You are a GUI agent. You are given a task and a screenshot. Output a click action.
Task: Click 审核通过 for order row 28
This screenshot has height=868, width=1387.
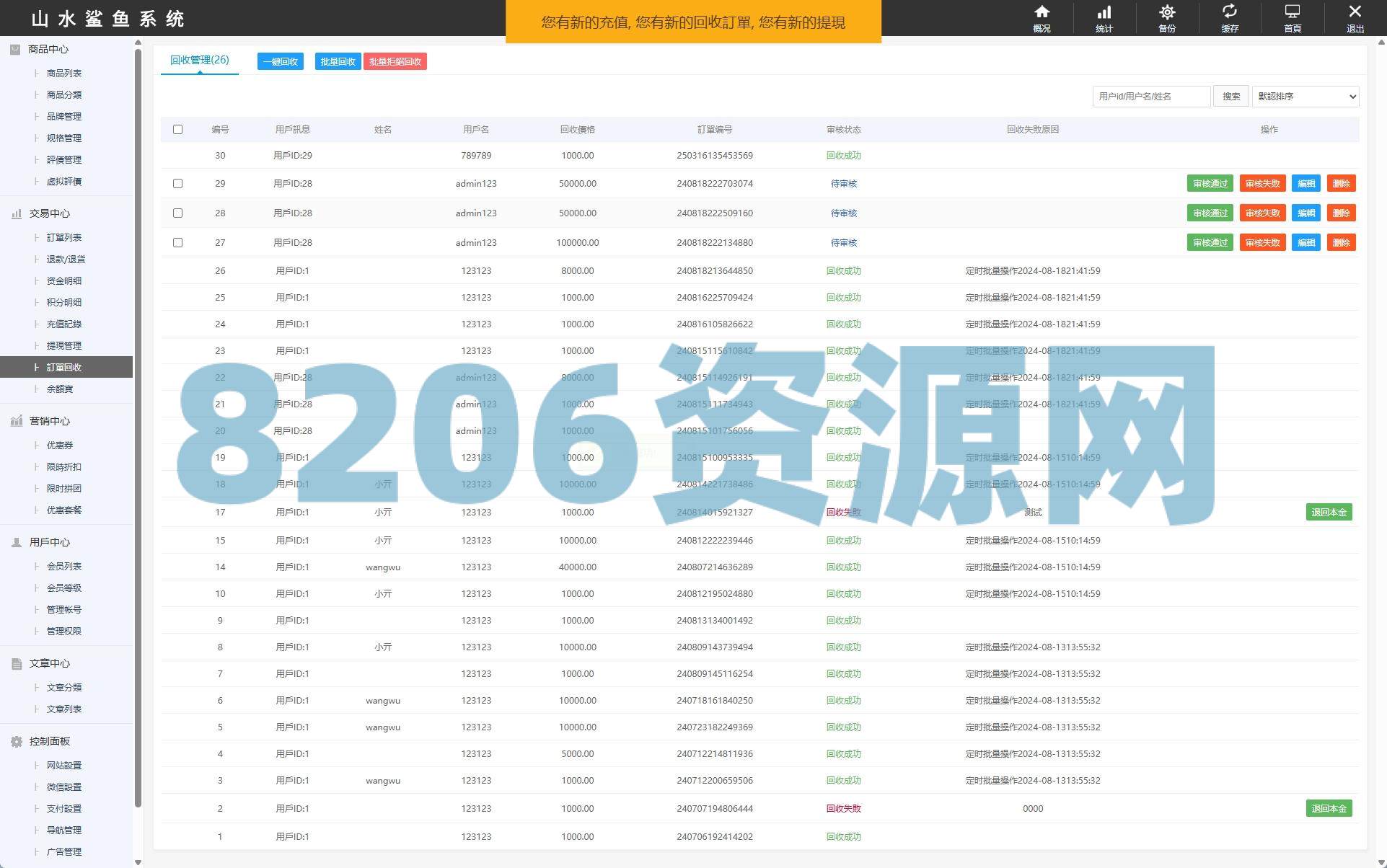click(1210, 213)
